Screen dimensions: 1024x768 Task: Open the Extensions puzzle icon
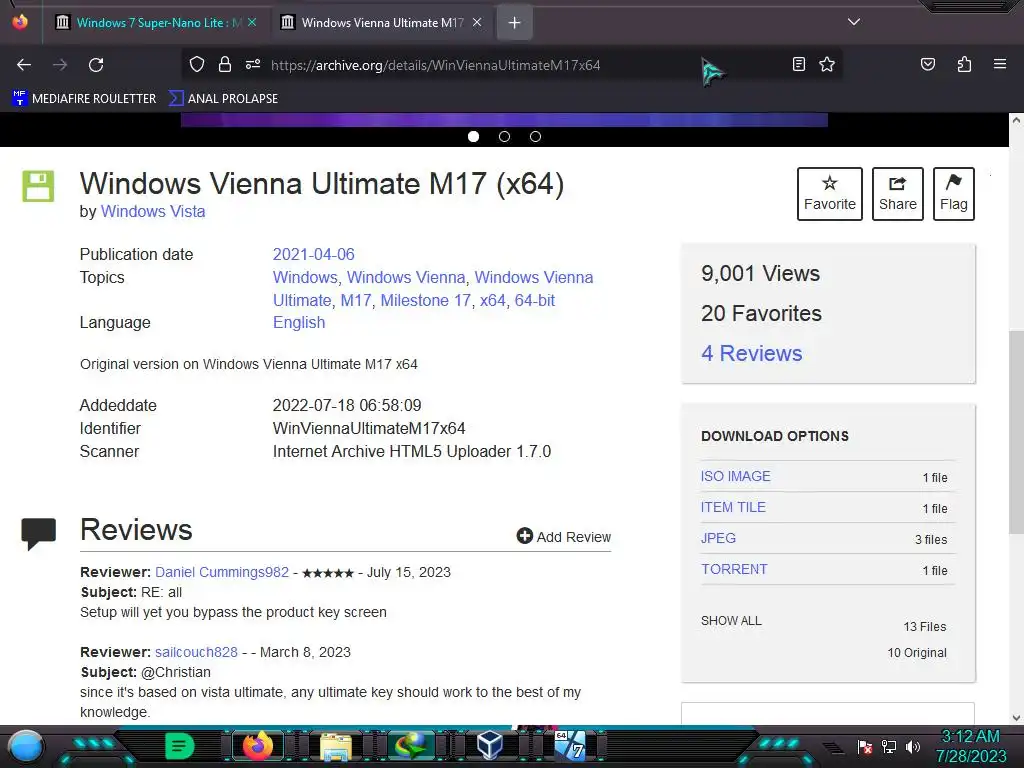tap(964, 64)
